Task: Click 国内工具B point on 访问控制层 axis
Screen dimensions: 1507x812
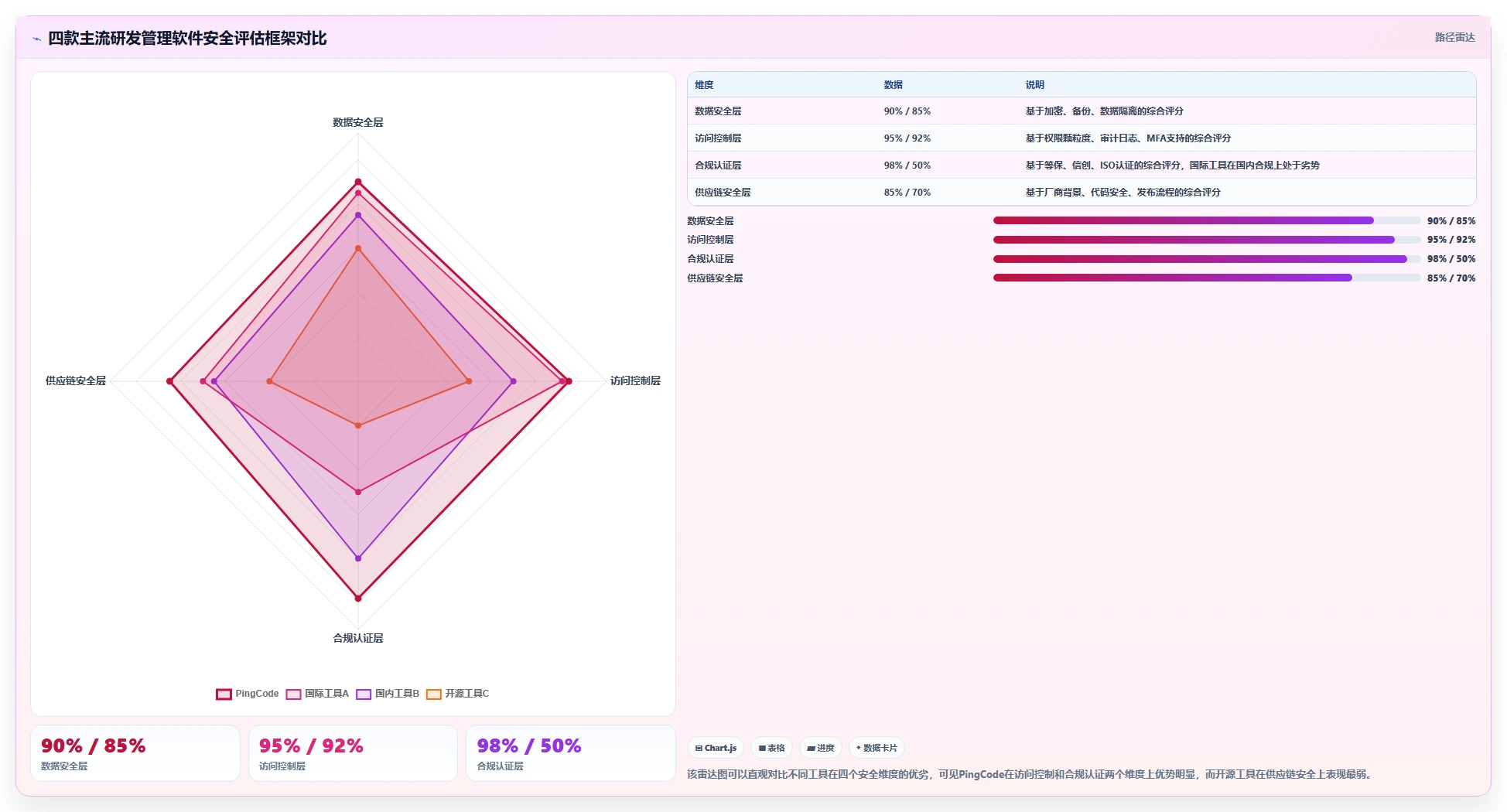Action: click(513, 381)
